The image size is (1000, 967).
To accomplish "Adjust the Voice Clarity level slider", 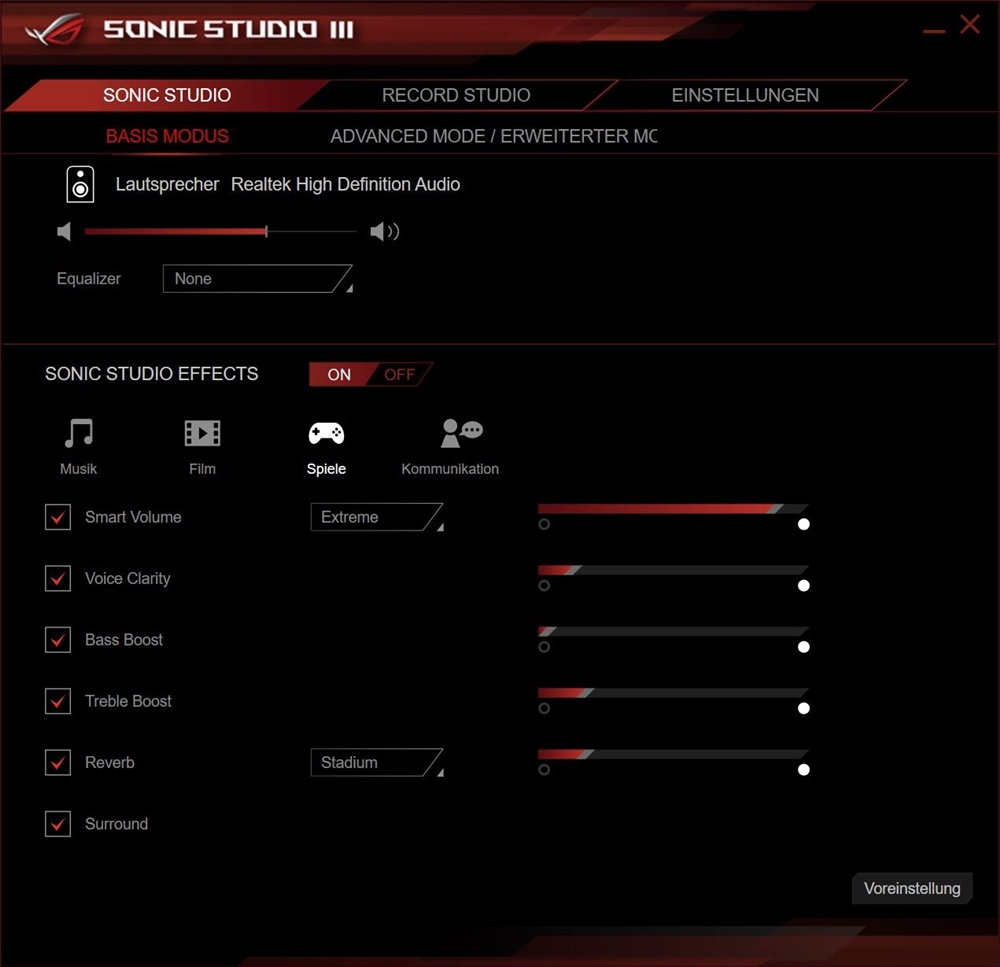I will pyautogui.click(x=673, y=570).
